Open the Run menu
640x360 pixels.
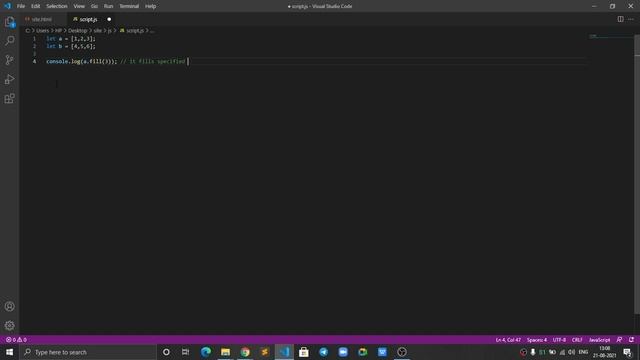pyautogui.click(x=108, y=6)
